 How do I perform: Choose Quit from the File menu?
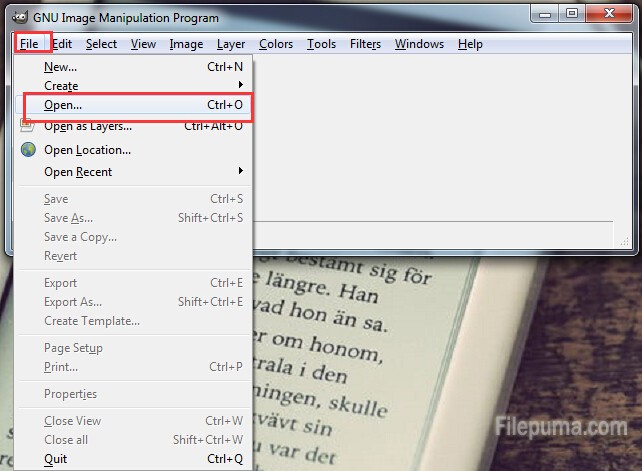[x=56, y=459]
